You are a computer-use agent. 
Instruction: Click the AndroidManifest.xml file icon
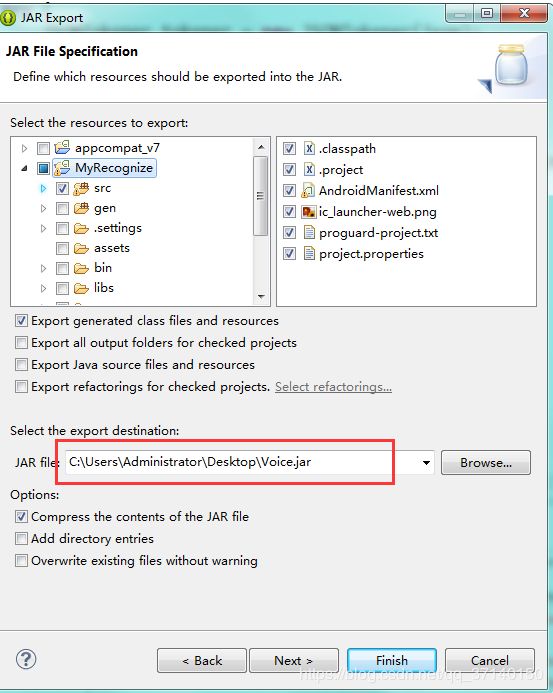(308, 190)
